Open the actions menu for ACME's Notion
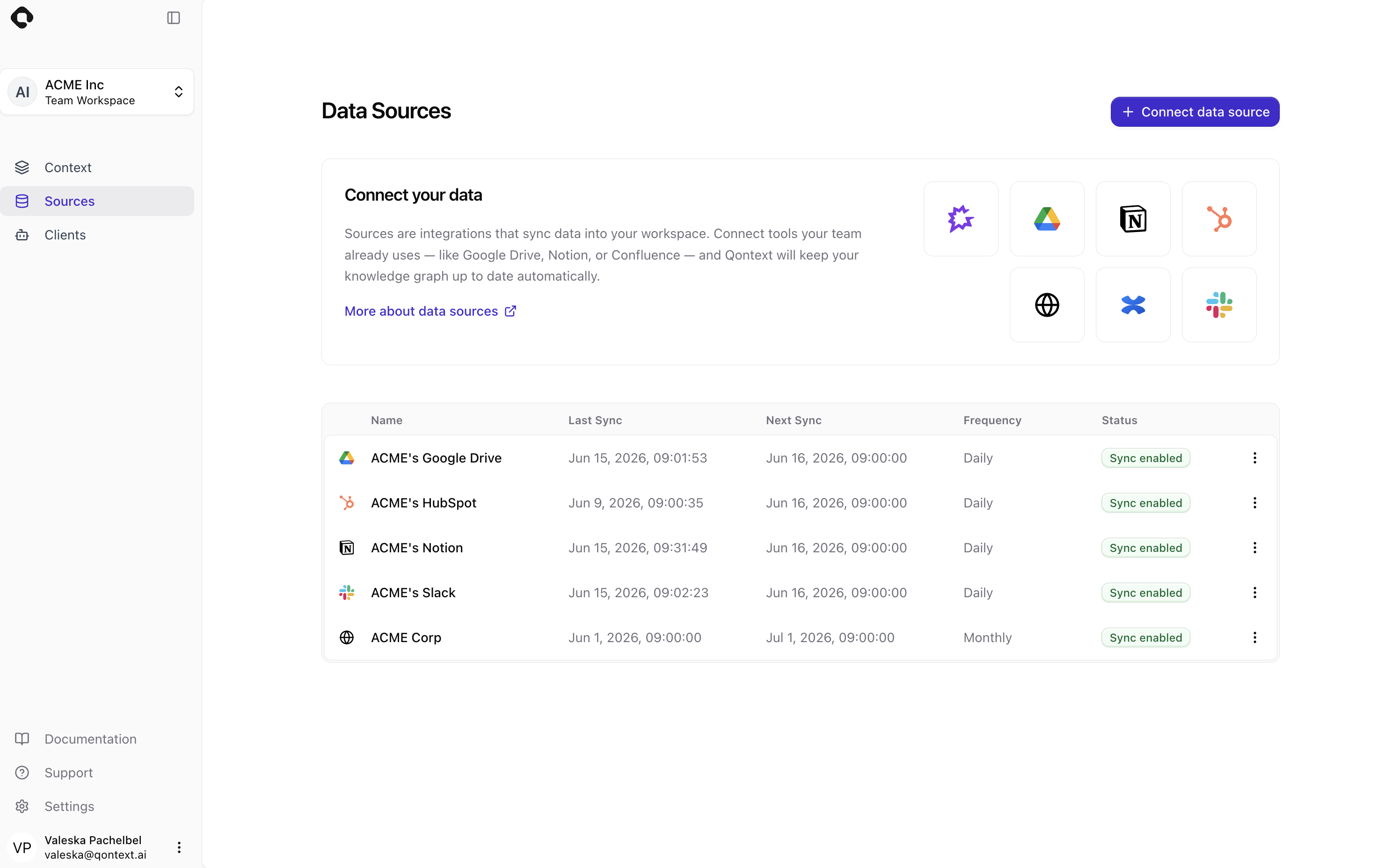Viewport: 1393px width, 868px height. point(1254,548)
